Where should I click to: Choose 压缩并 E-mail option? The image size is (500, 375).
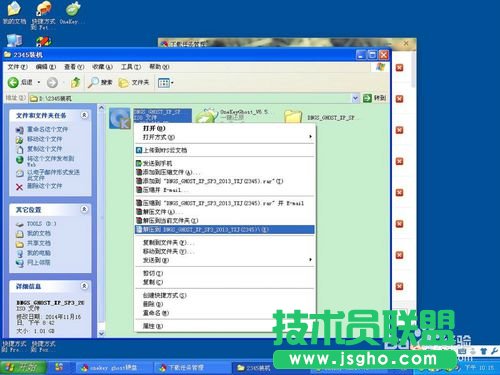click(224, 190)
